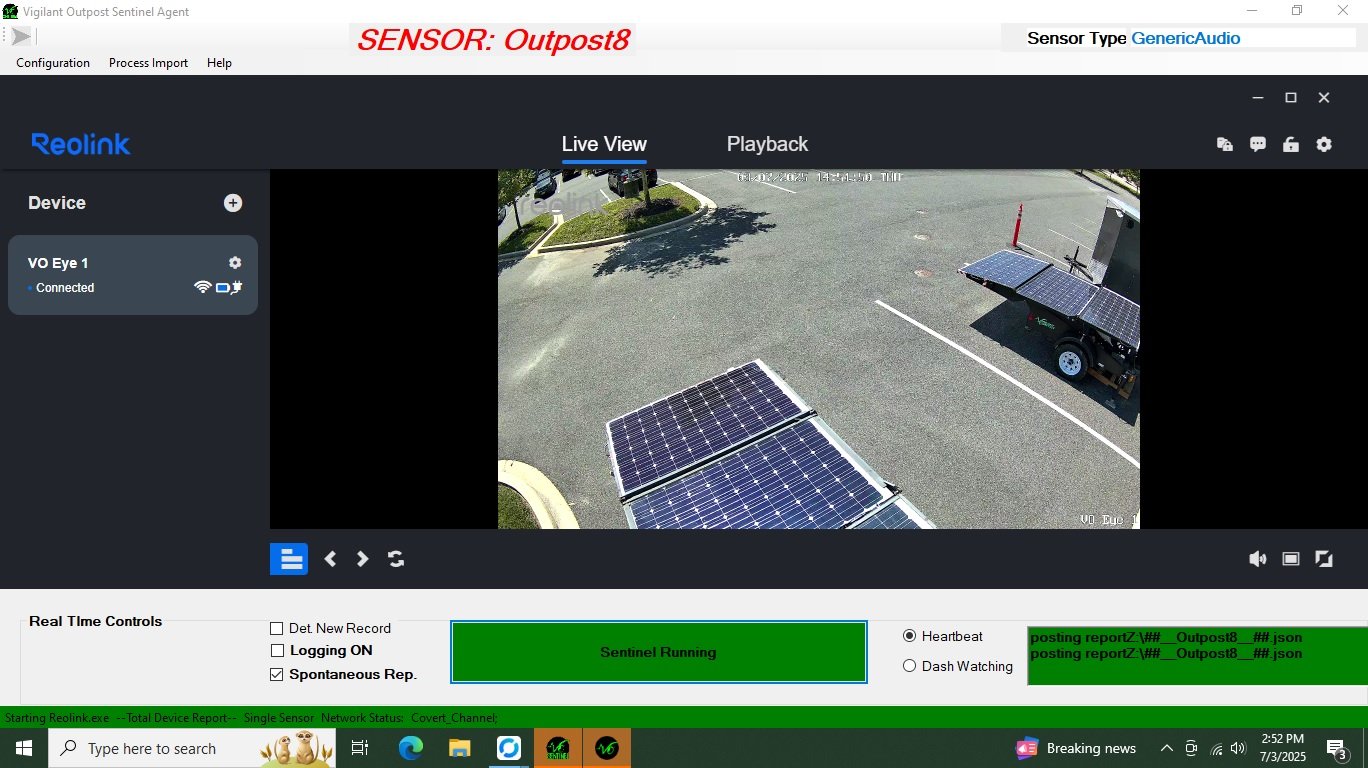Enable the Det. New Record checkbox
Image resolution: width=1368 pixels, height=768 pixels.
(277, 629)
